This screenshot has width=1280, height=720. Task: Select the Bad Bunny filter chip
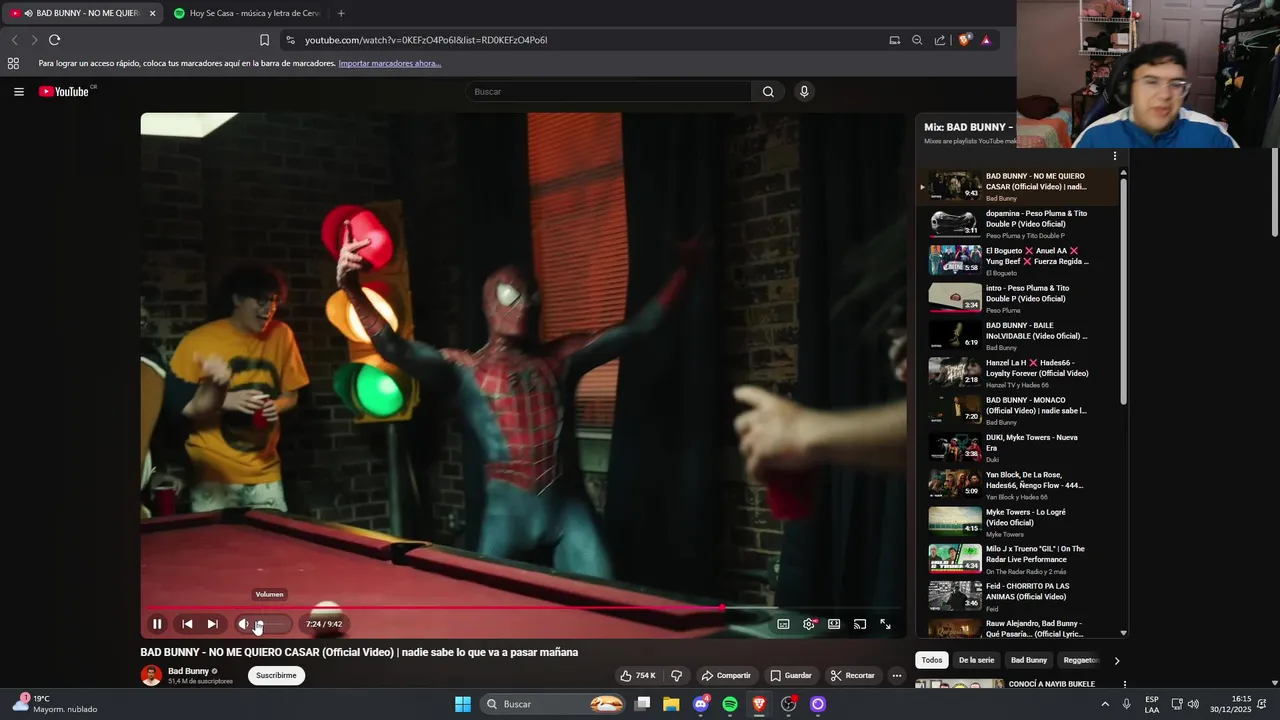[x=1029, y=660]
